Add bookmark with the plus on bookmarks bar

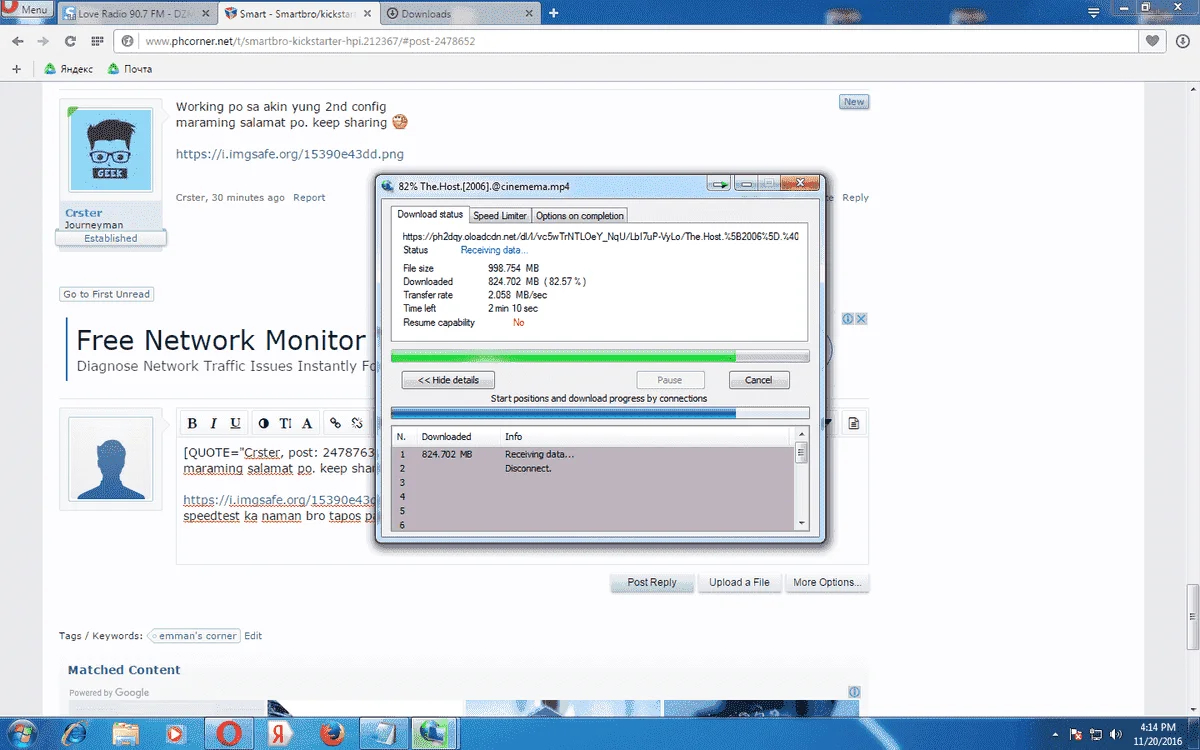16,69
